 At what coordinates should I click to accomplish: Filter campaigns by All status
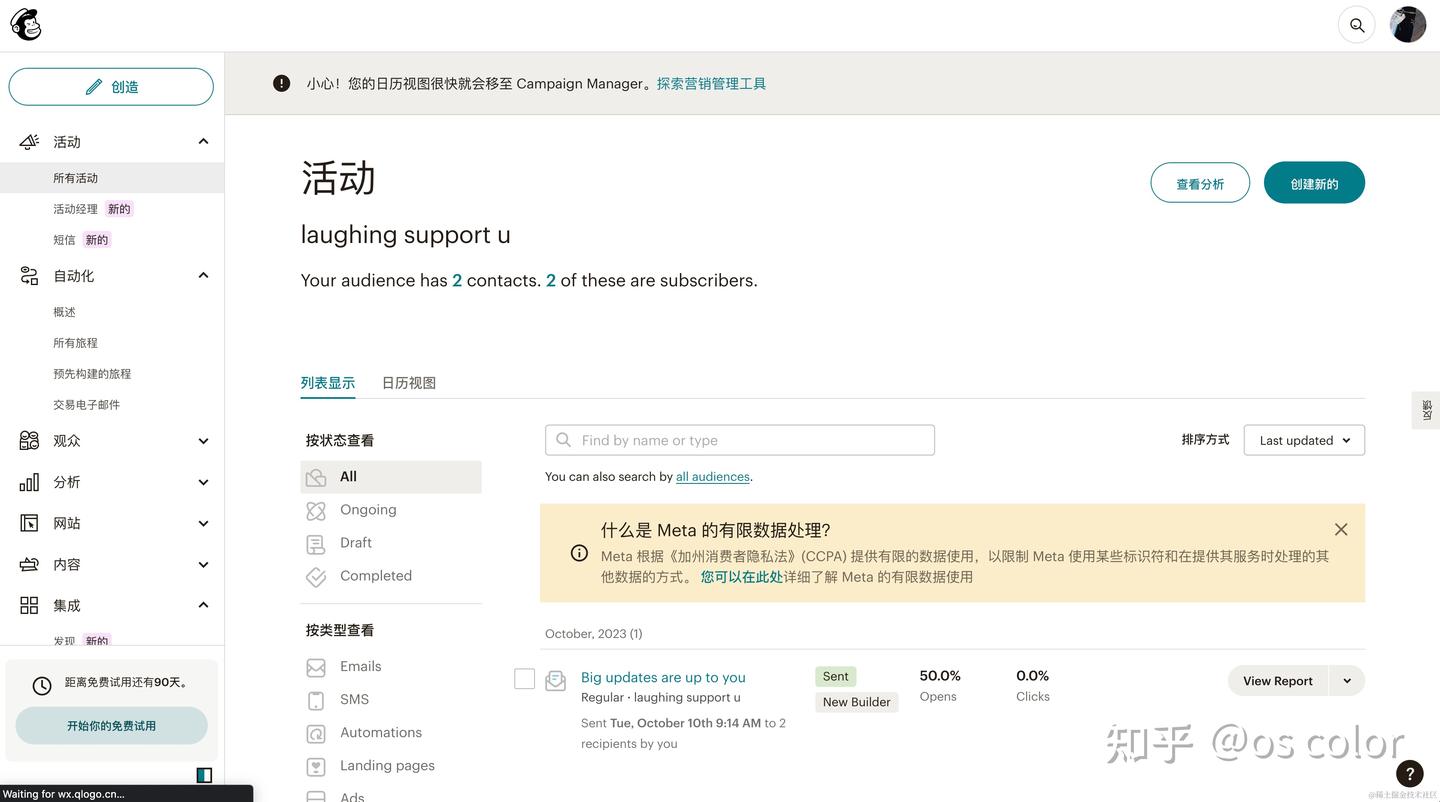[x=391, y=477]
